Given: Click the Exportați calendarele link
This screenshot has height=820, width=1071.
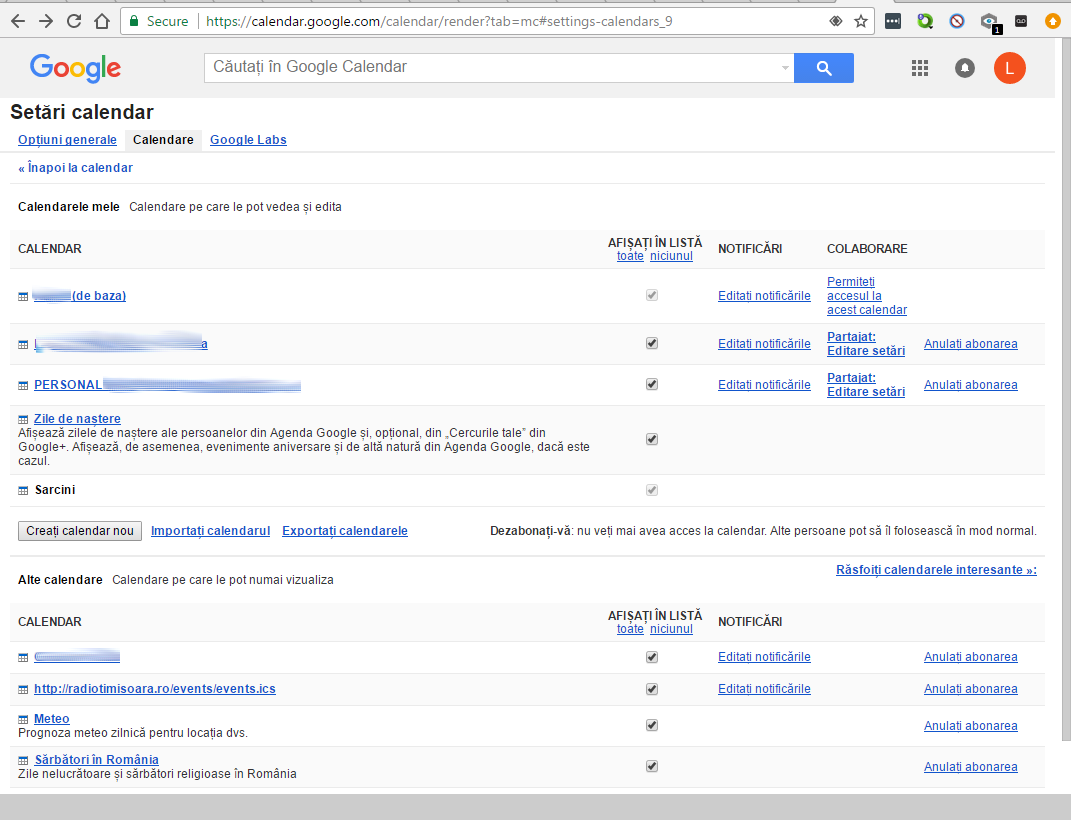Looking at the screenshot, I should [x=344, y=531].
